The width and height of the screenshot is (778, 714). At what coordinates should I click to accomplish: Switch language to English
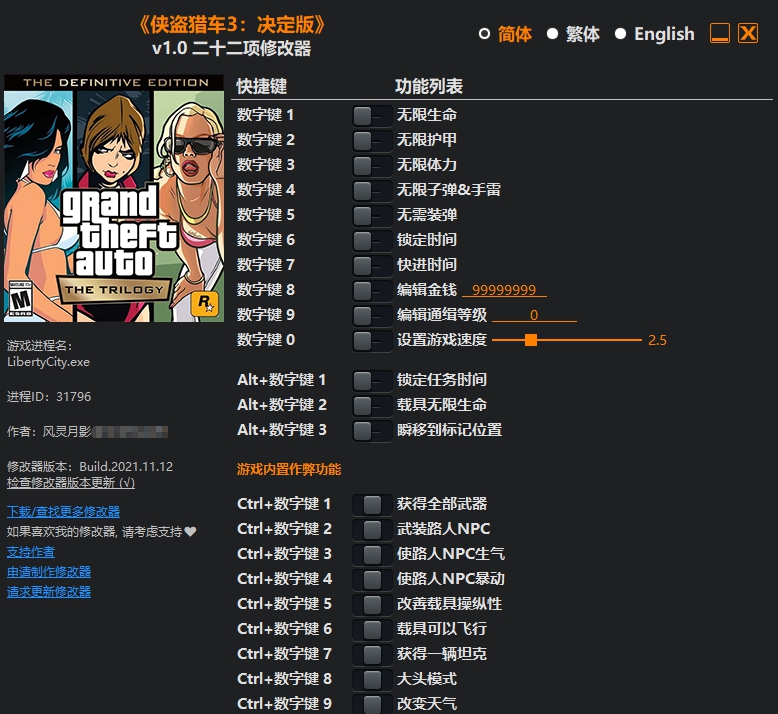[620, 34]
